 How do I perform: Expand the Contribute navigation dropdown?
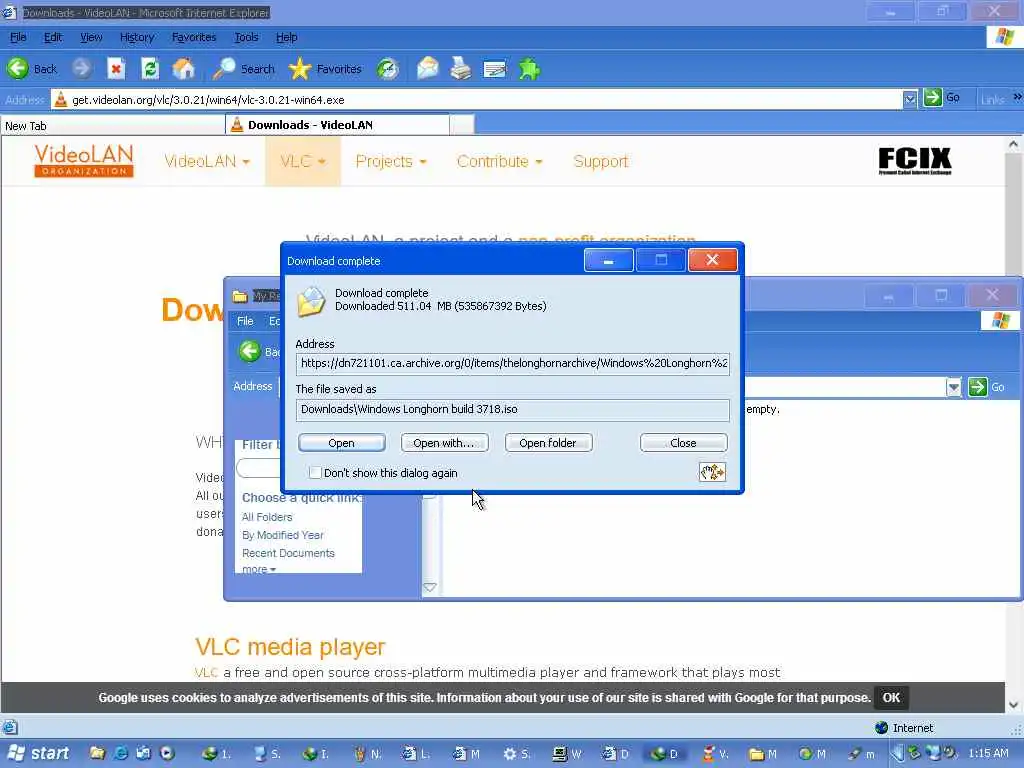click(x=500, y=161)
